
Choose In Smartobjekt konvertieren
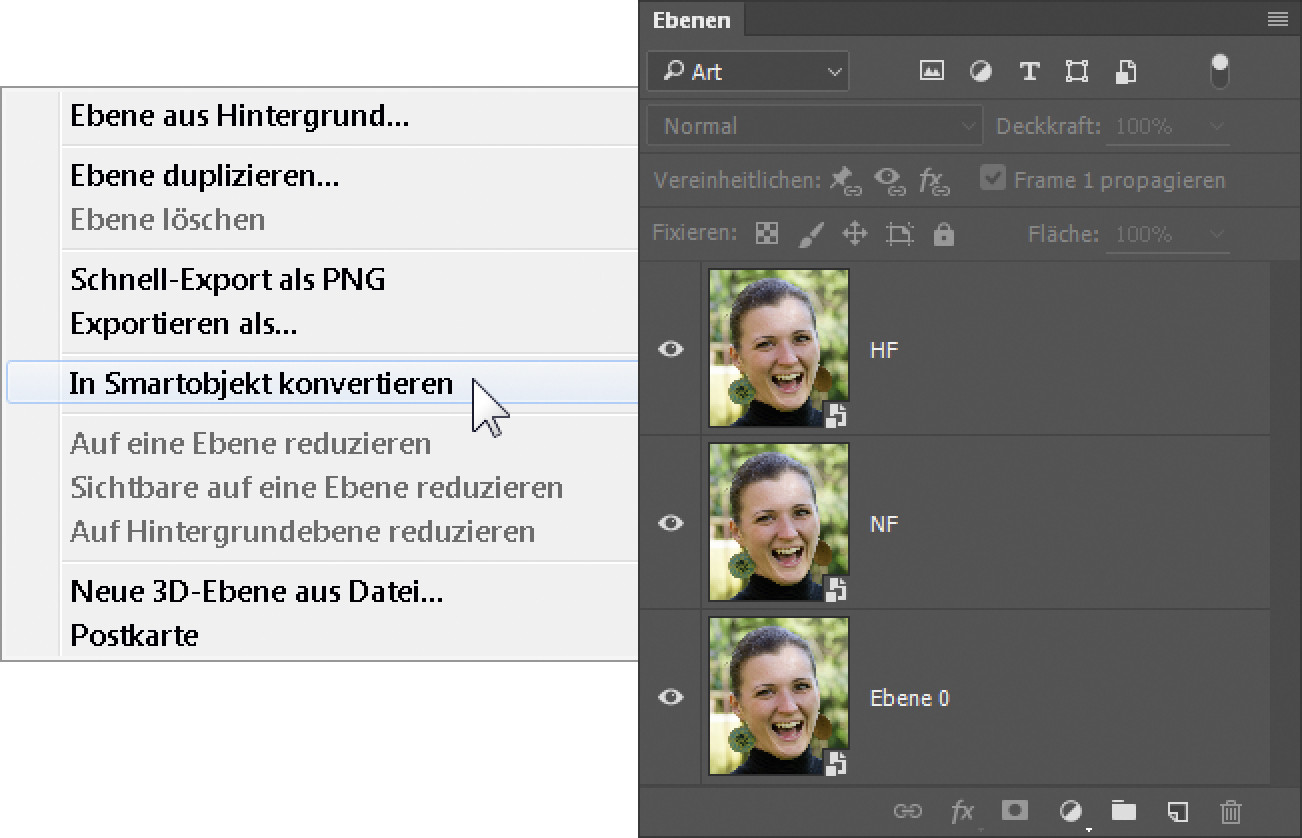click(261, 384)
